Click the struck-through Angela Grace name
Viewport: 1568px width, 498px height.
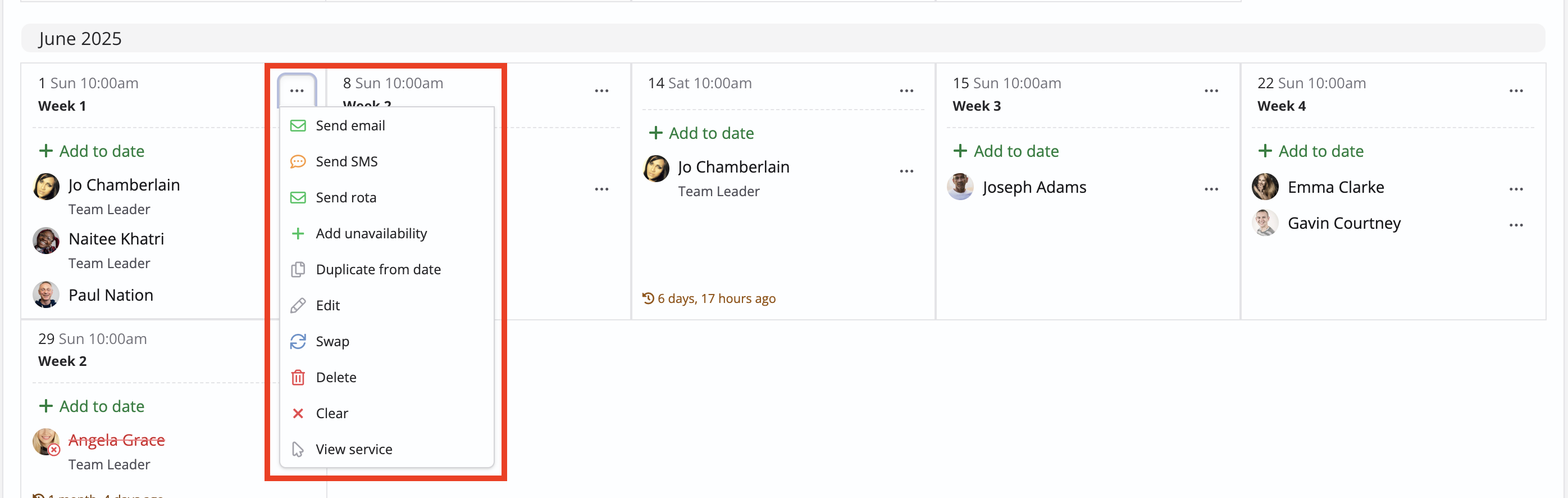tap(117, 440)
